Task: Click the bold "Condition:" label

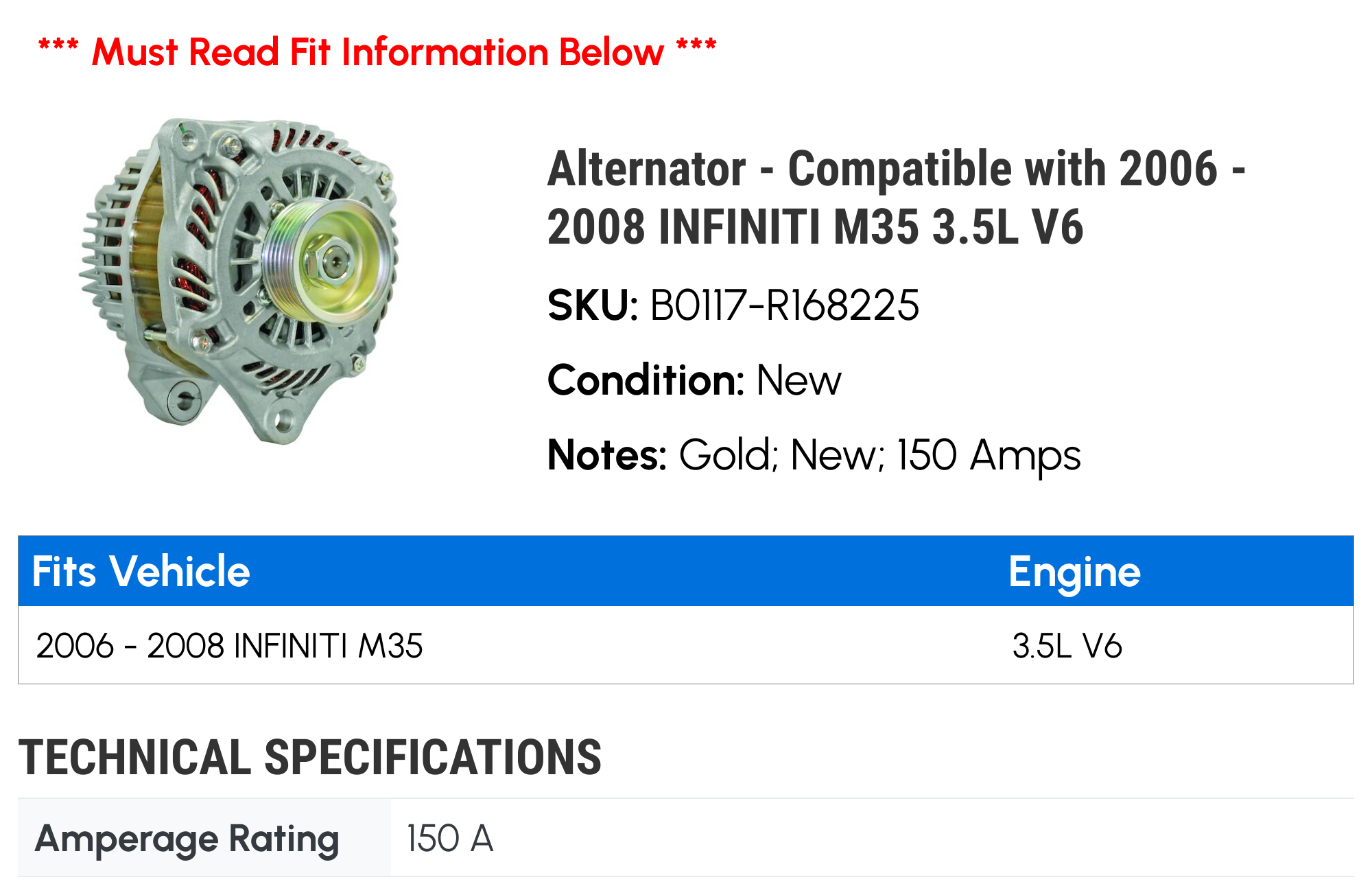Action: pos(646,380)
